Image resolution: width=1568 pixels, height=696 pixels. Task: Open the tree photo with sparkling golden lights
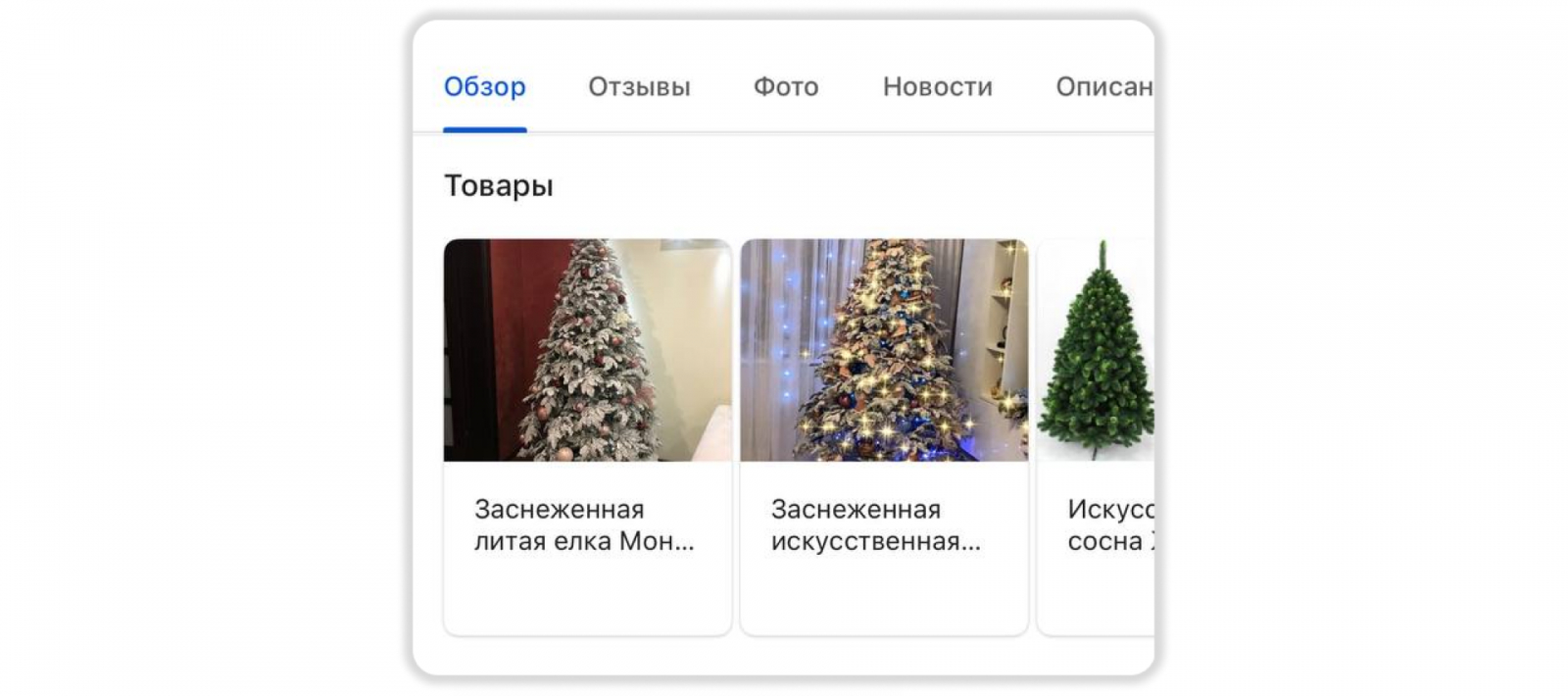[x=884, y=350]
